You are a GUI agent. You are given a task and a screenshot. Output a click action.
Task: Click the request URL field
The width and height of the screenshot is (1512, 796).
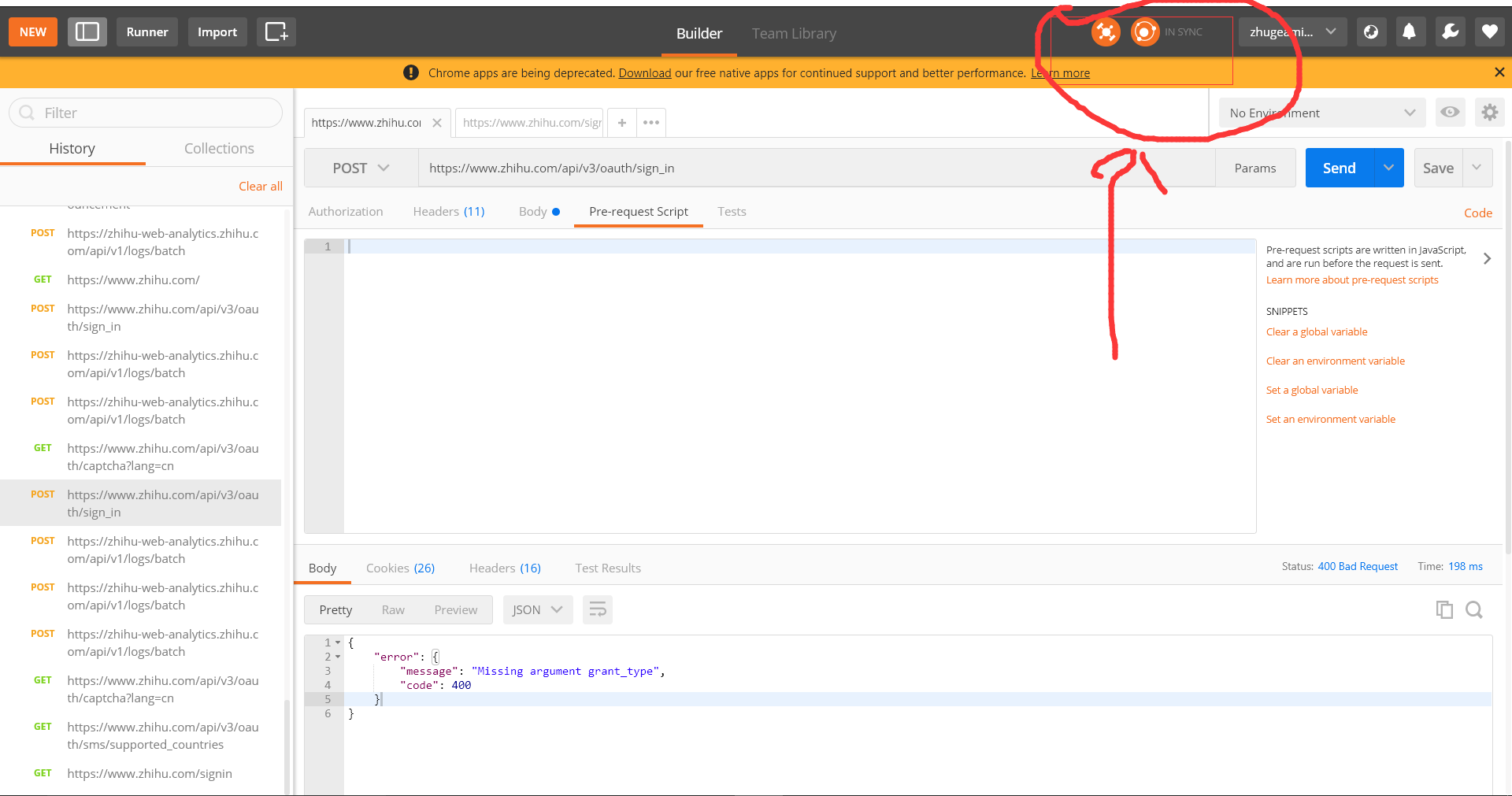(x=817, y=168)
